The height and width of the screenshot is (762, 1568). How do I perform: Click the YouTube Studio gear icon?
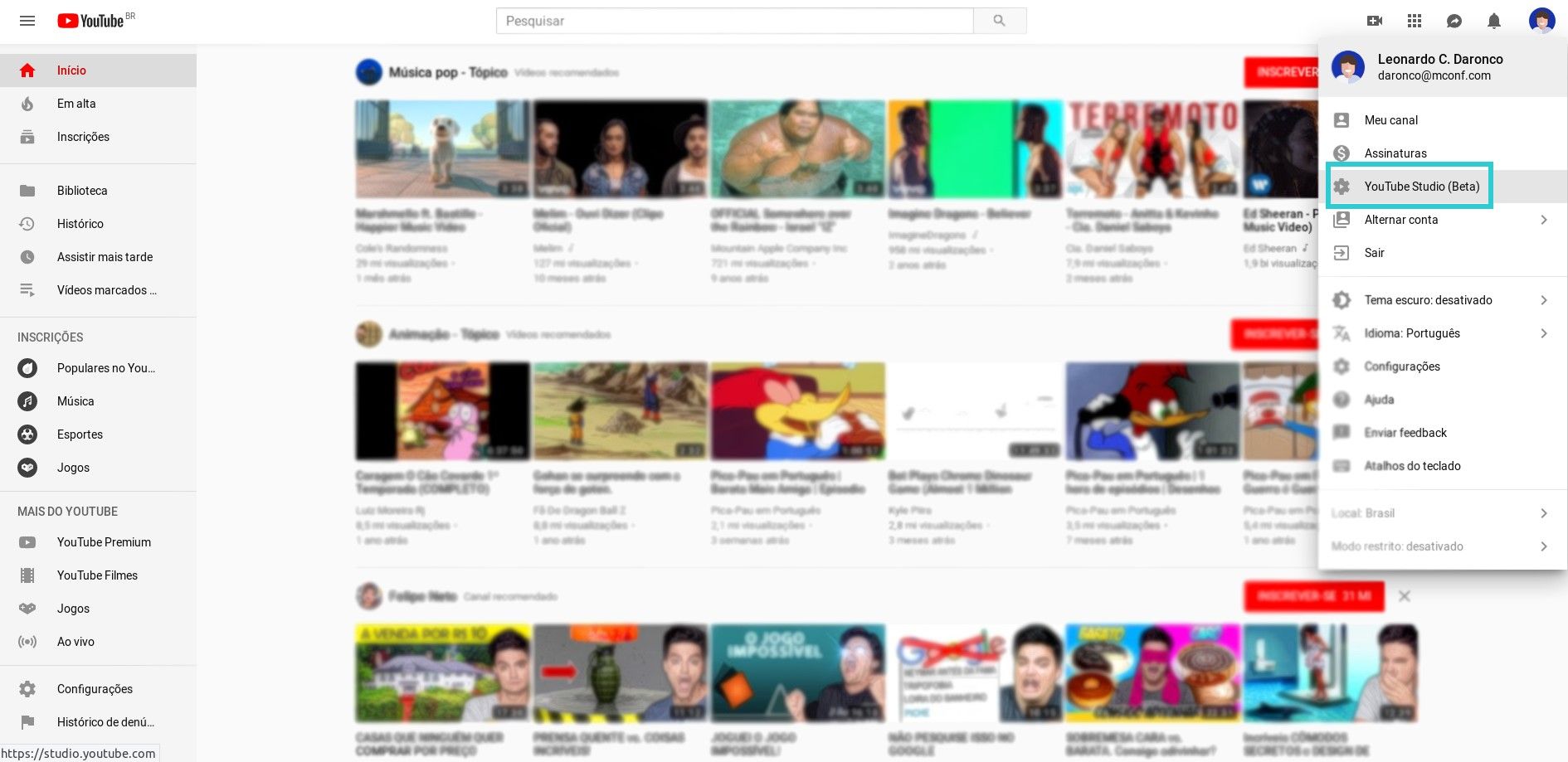(1342, 187)
